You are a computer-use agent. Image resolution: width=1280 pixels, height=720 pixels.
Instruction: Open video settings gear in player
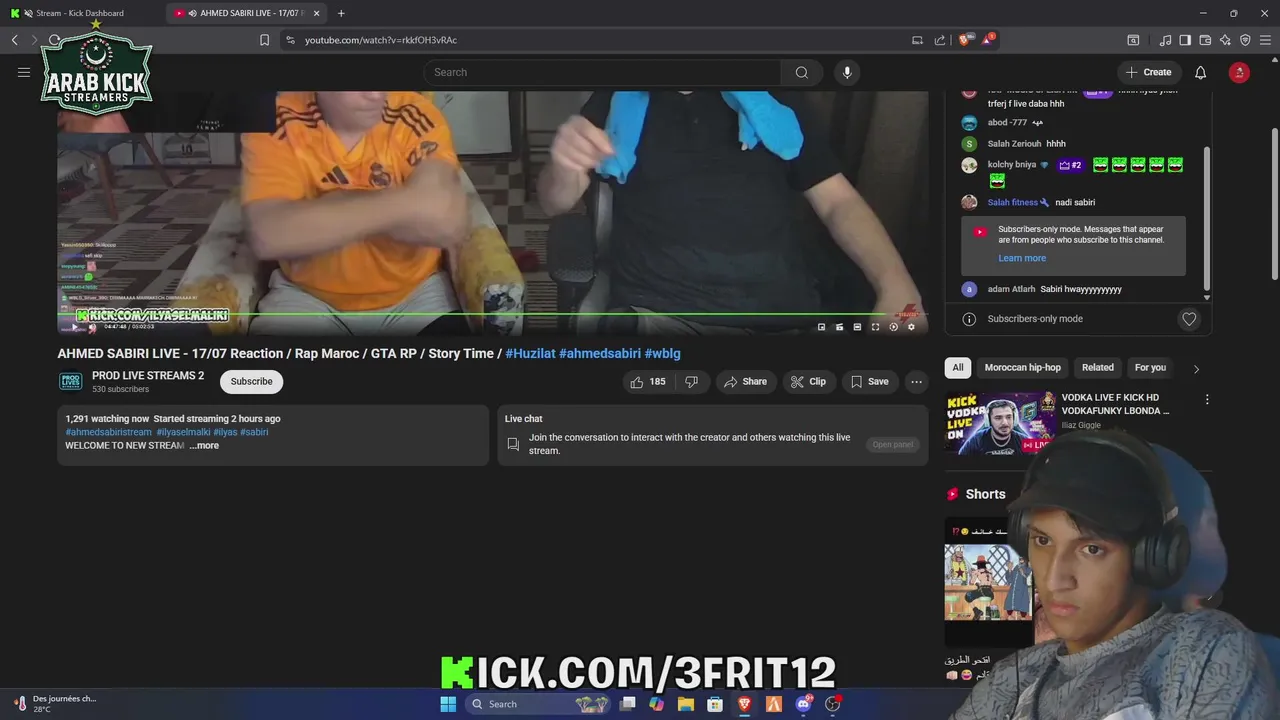tap(911, 327)
